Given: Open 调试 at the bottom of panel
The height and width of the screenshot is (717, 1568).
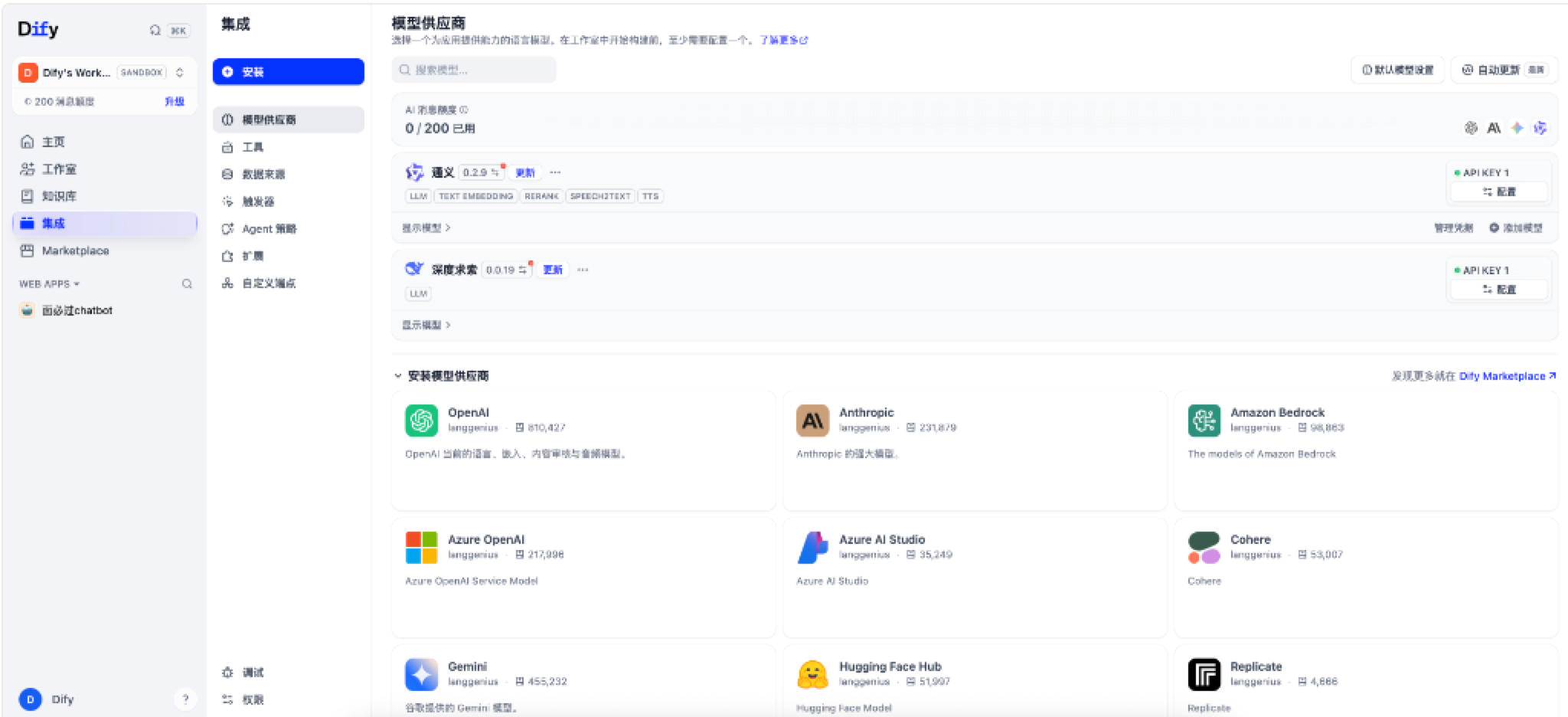Looking at the screenshot, I should [x=289, y=672].
